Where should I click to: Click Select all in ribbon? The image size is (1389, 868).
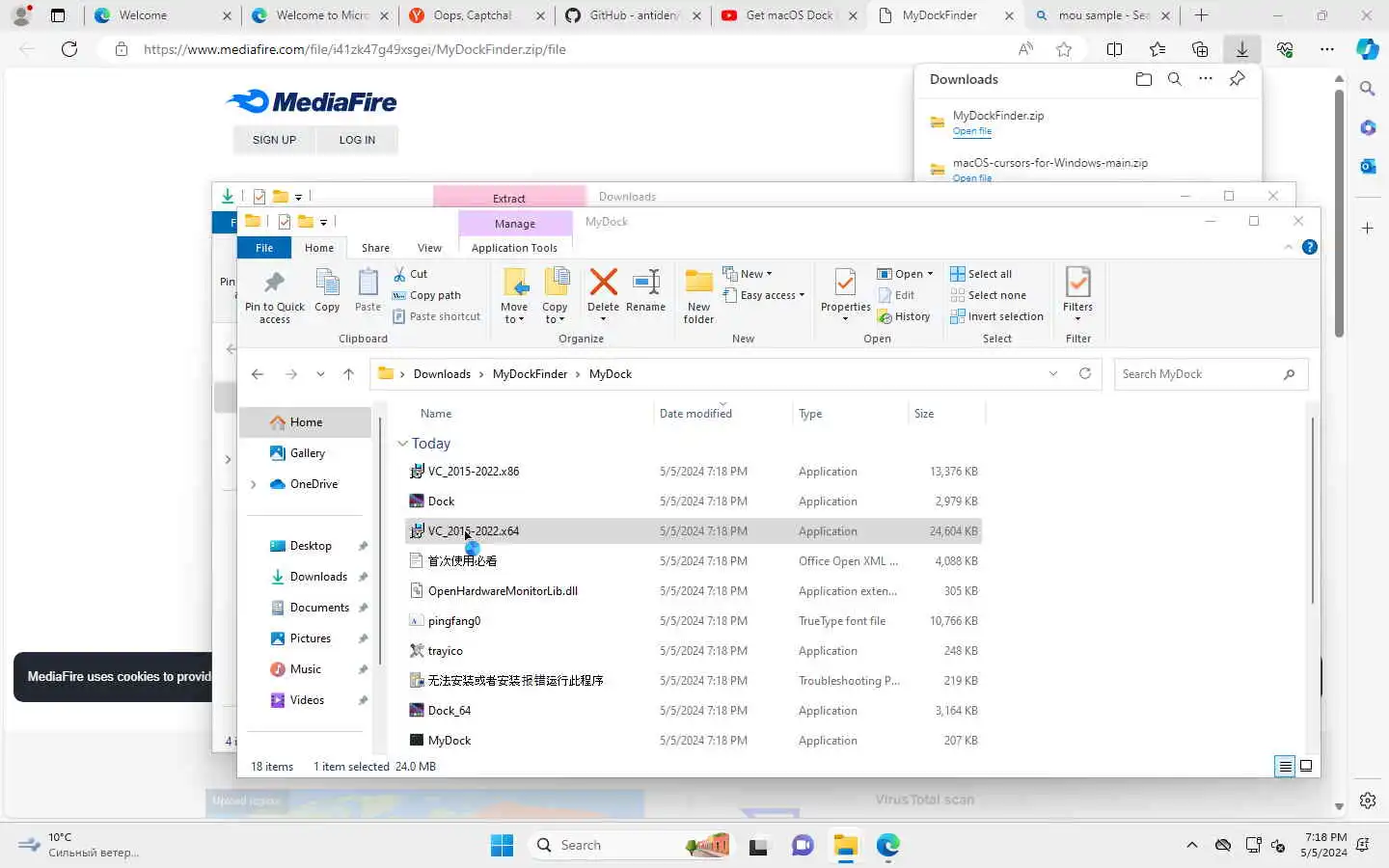coord(981,274)
